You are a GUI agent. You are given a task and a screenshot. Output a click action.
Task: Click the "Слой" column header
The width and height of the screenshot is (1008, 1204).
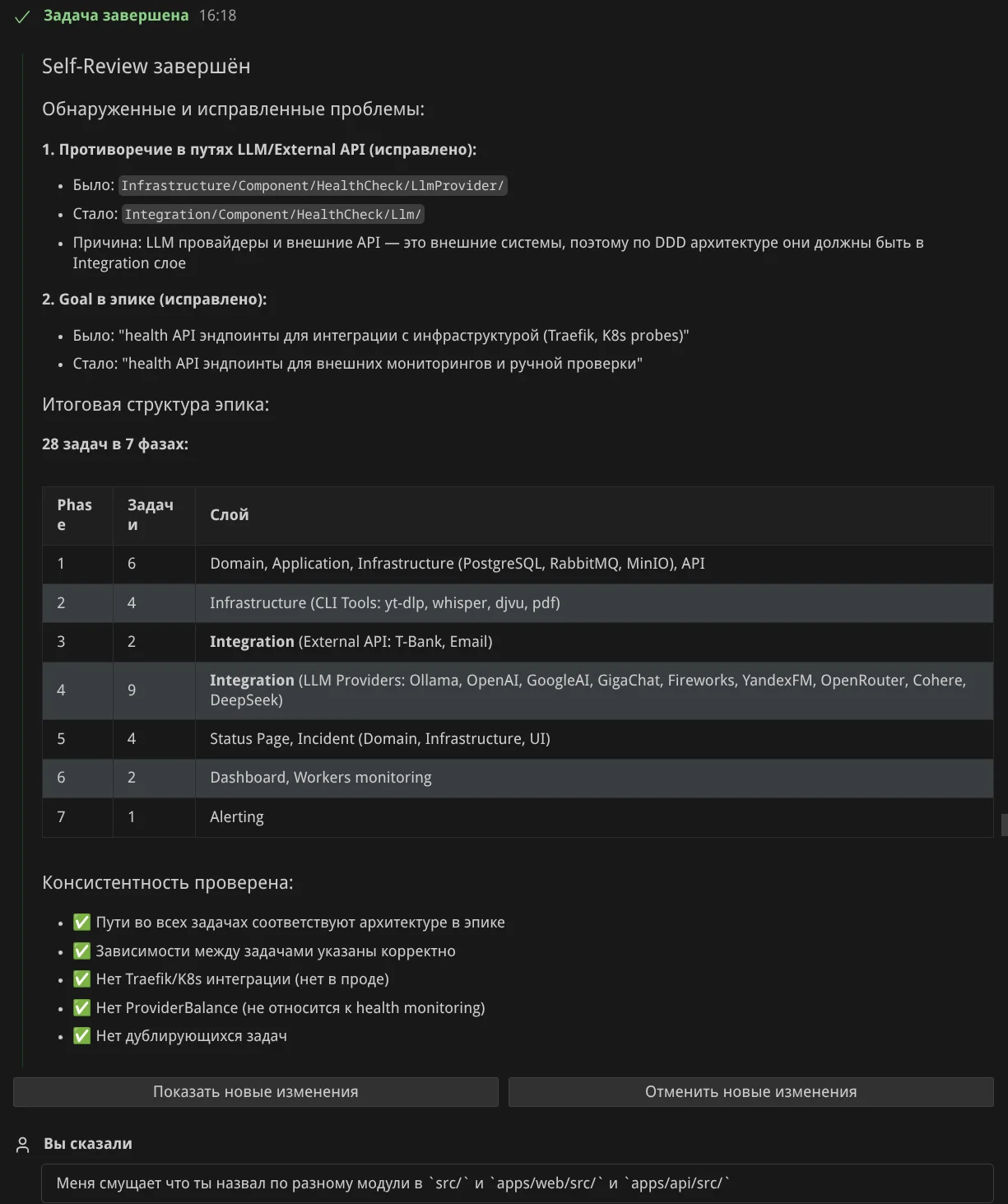tap(230, 515)
